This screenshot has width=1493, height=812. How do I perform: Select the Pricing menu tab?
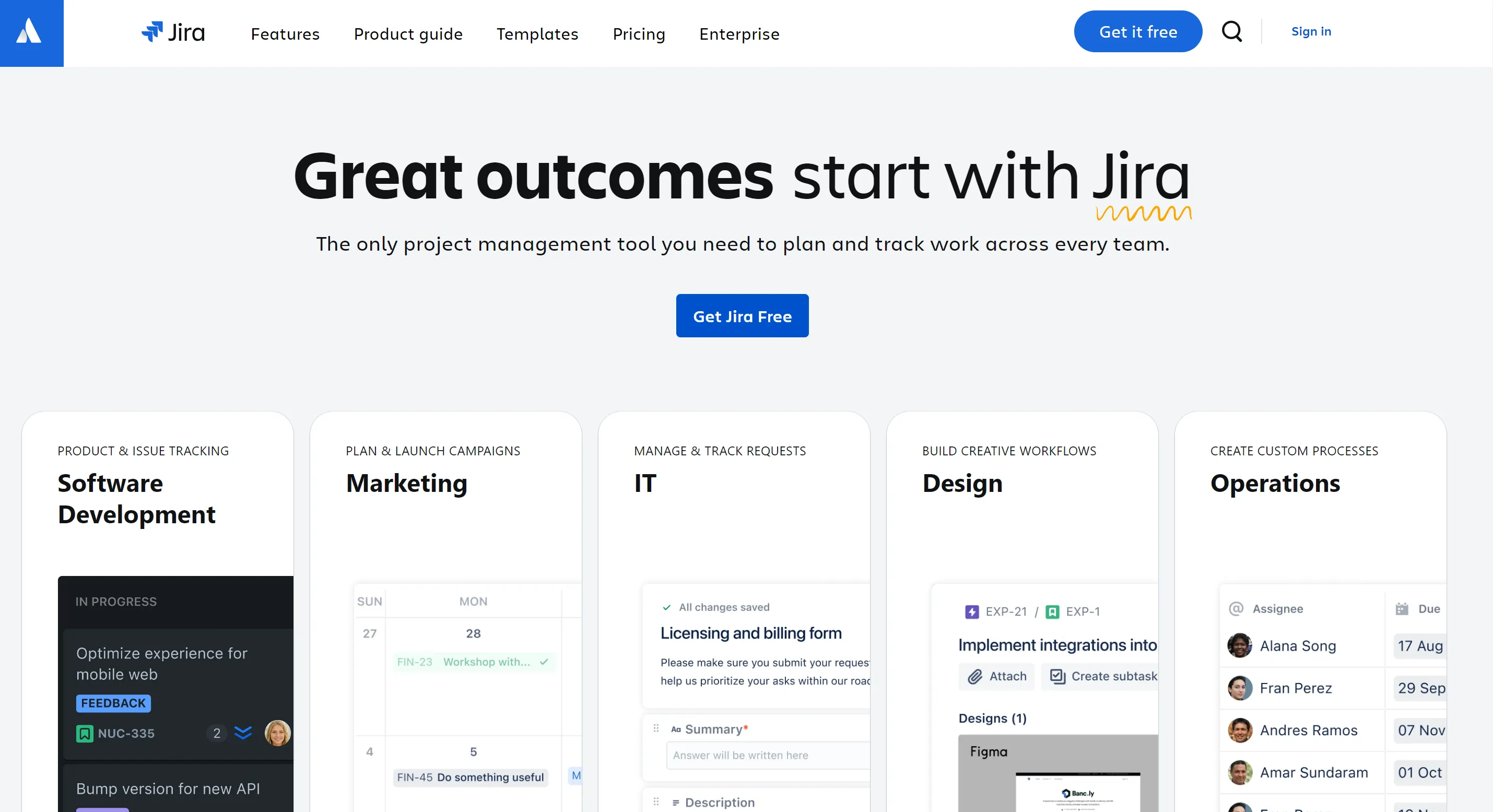[639, 33]
